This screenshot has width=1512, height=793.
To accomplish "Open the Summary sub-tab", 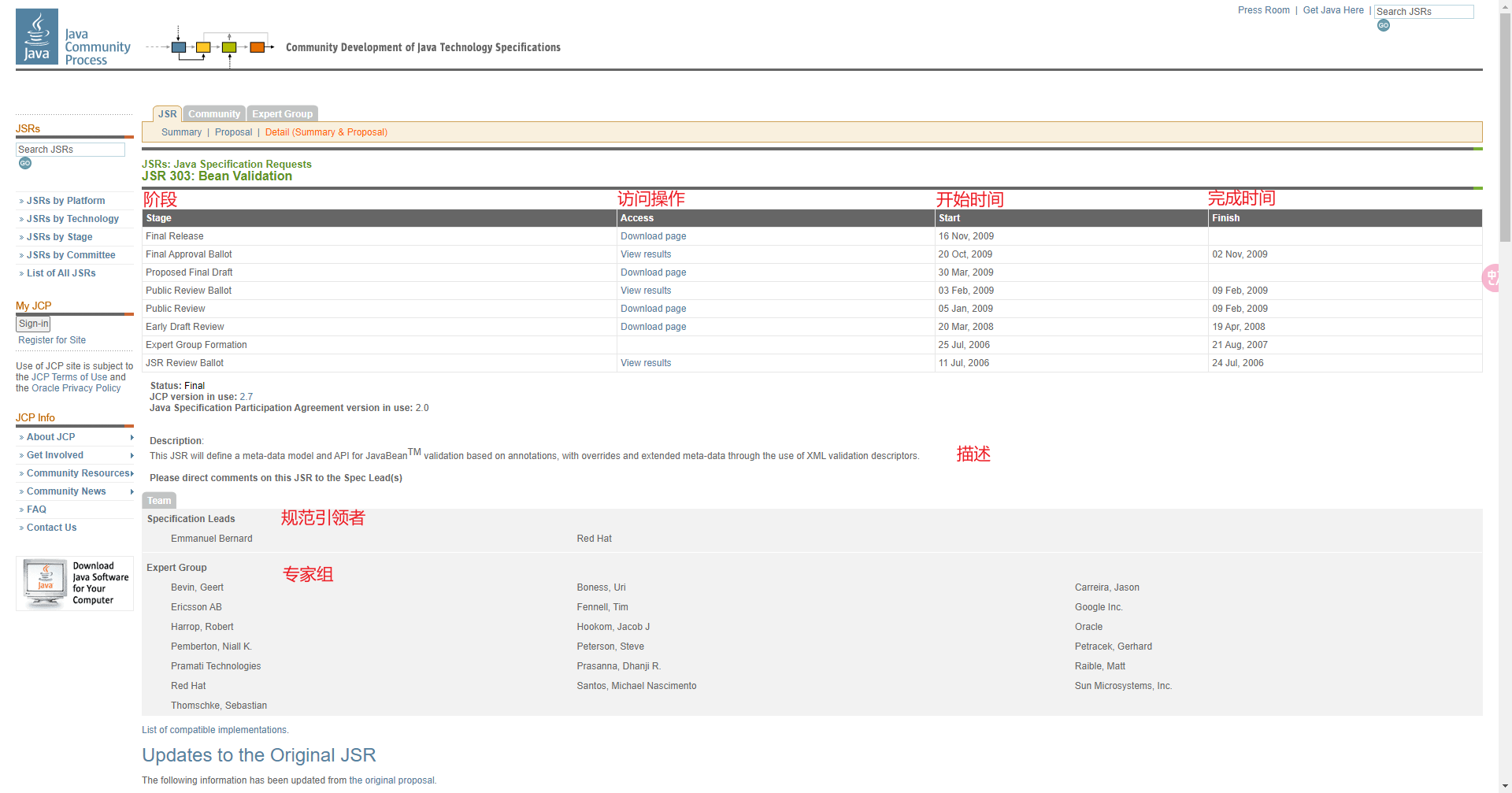I will [x=181, y=132].
